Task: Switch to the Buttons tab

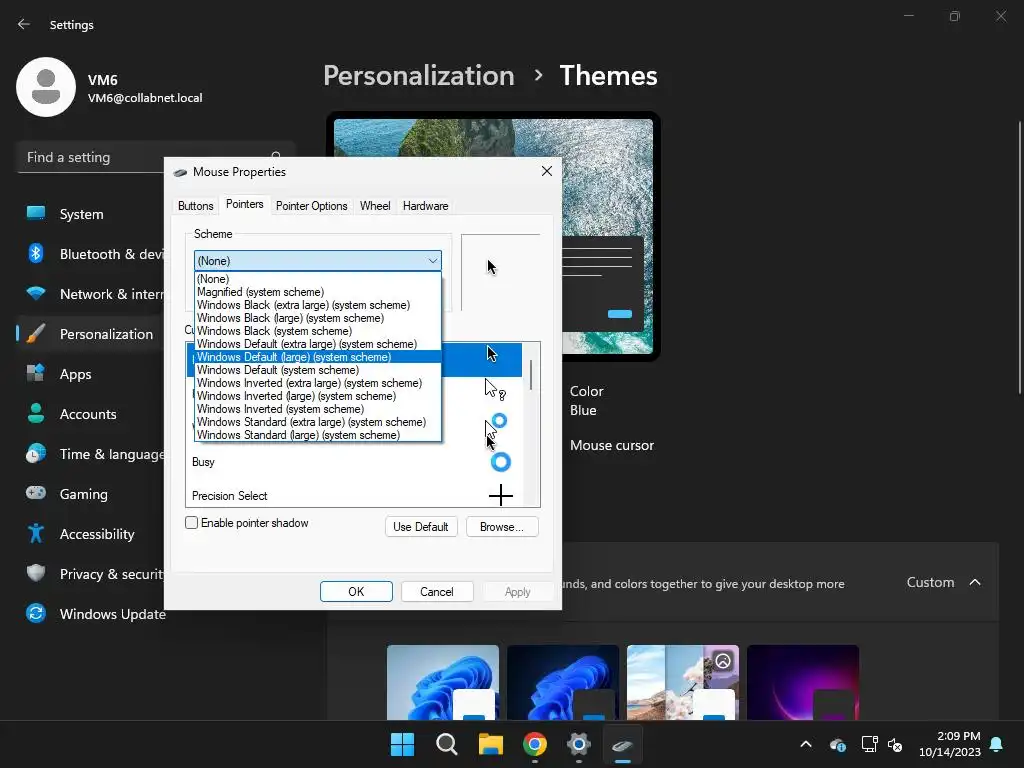Action: click(195, 206)
